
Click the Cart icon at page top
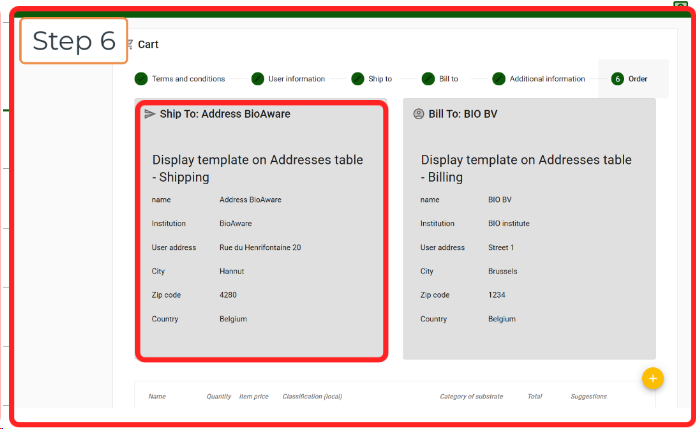pyautogui.click(x=130, y=44)
